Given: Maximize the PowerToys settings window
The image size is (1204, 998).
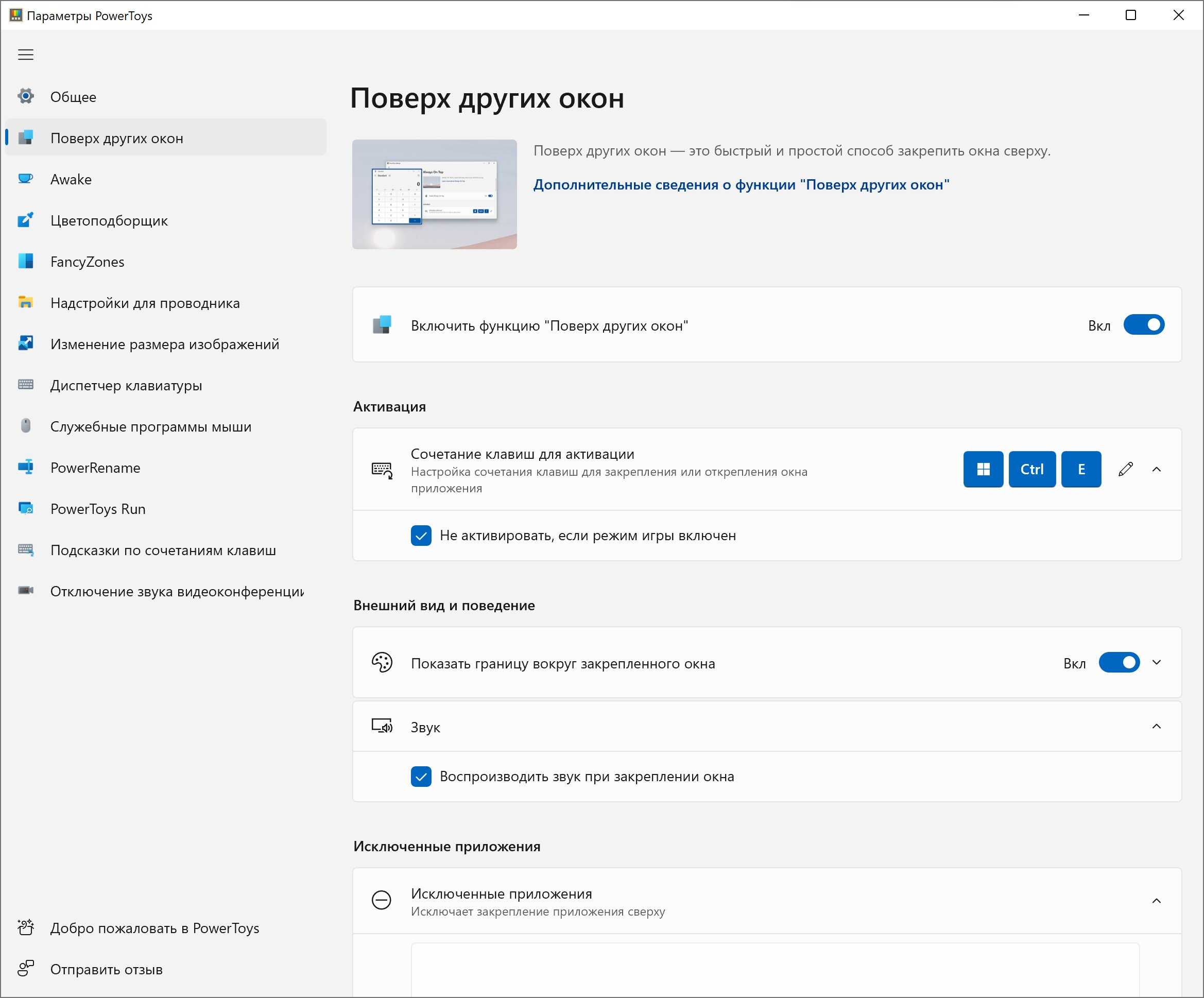Looking at the screenshot, I should click(1130, 15).
